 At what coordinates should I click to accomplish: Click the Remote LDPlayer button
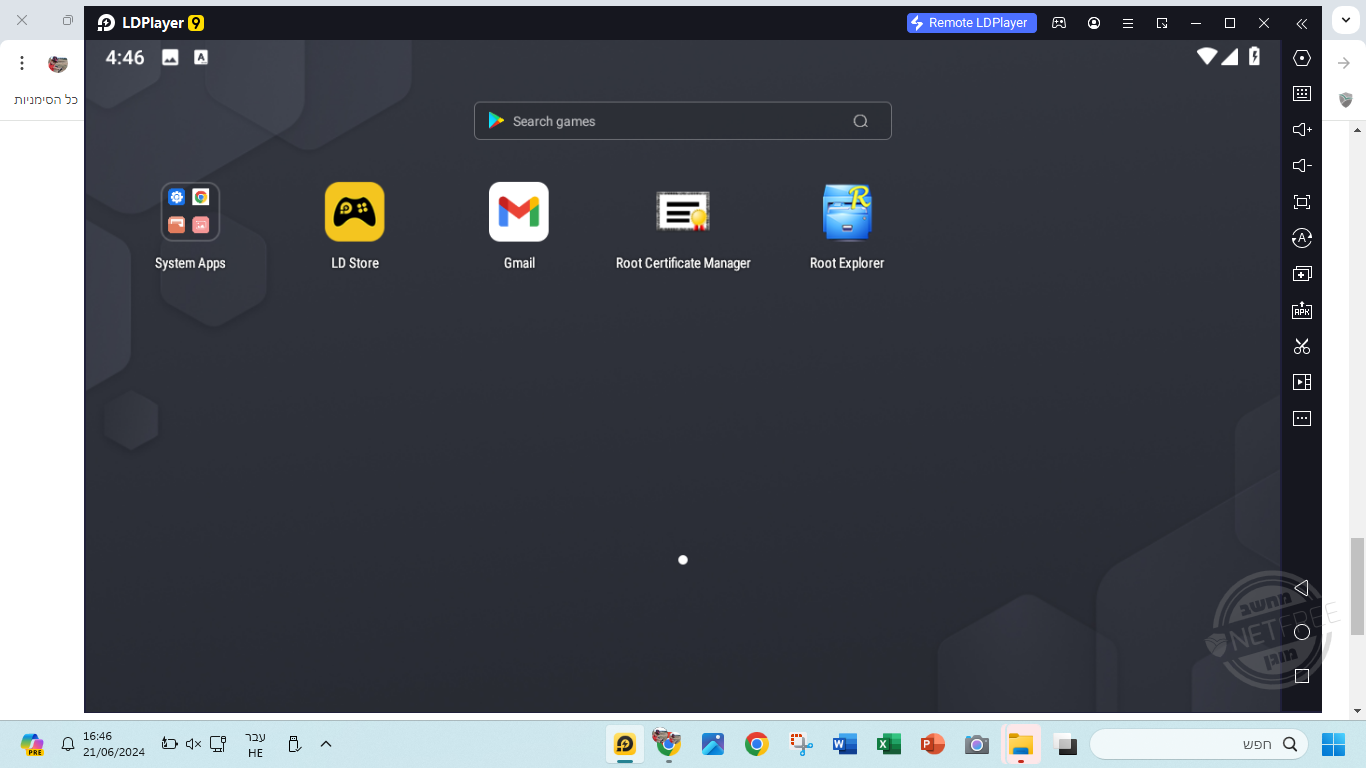(x=972, y=23)
